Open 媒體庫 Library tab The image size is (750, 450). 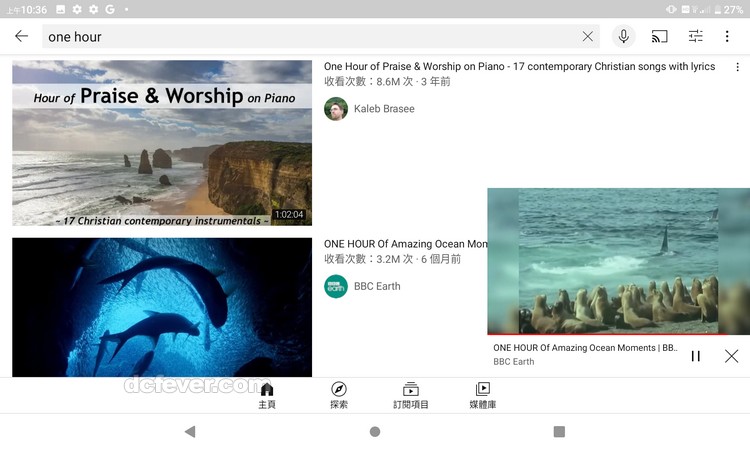pos(483,395)
